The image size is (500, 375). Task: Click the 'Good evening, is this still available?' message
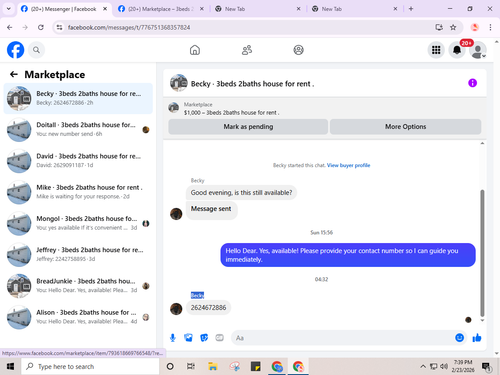pos(241,193)
